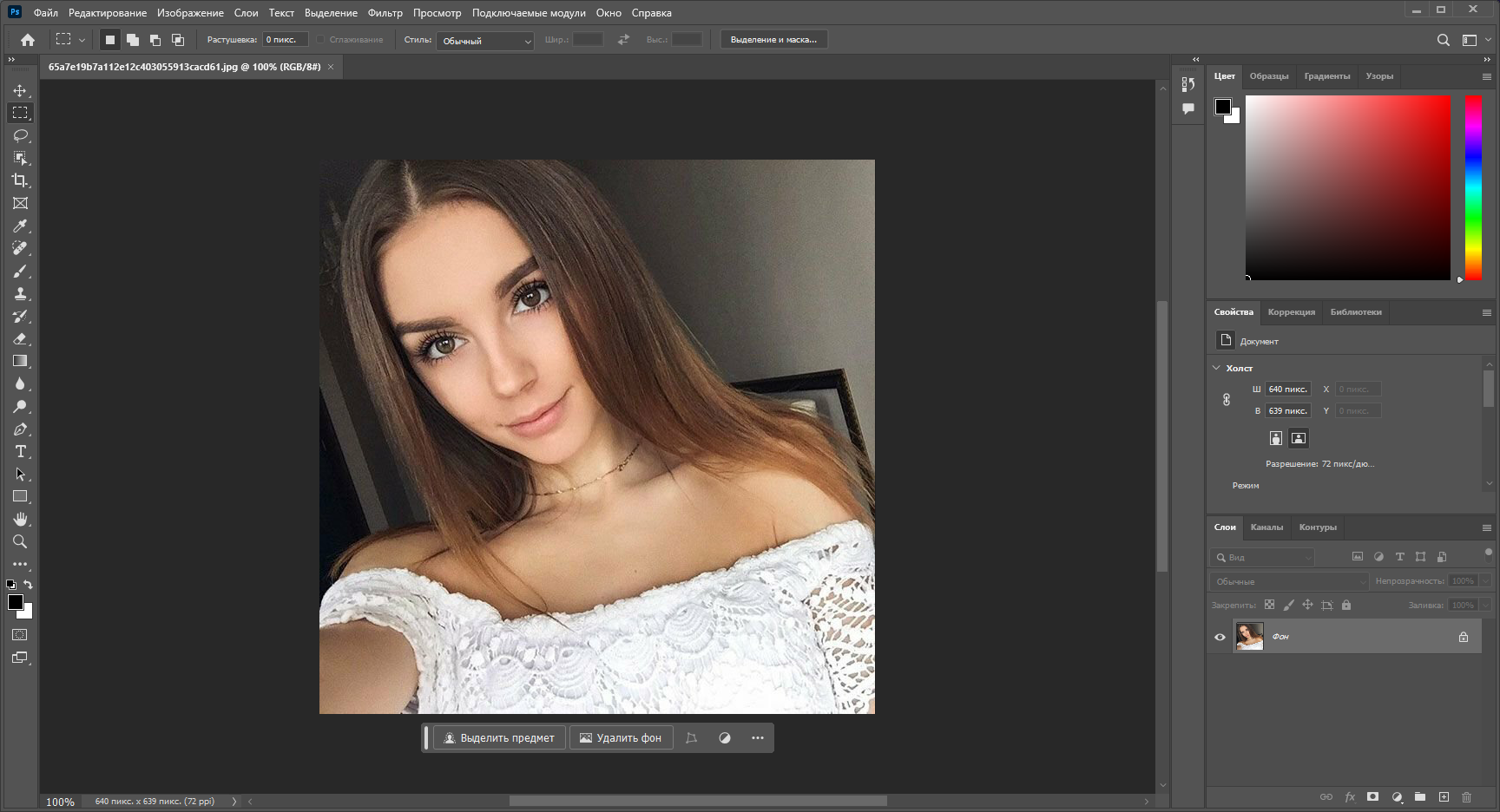The width and height of the screenshot is (1500, 812).
Task: Open the Непрозрачность percentage dropdown
Action: click(1485, 581)
